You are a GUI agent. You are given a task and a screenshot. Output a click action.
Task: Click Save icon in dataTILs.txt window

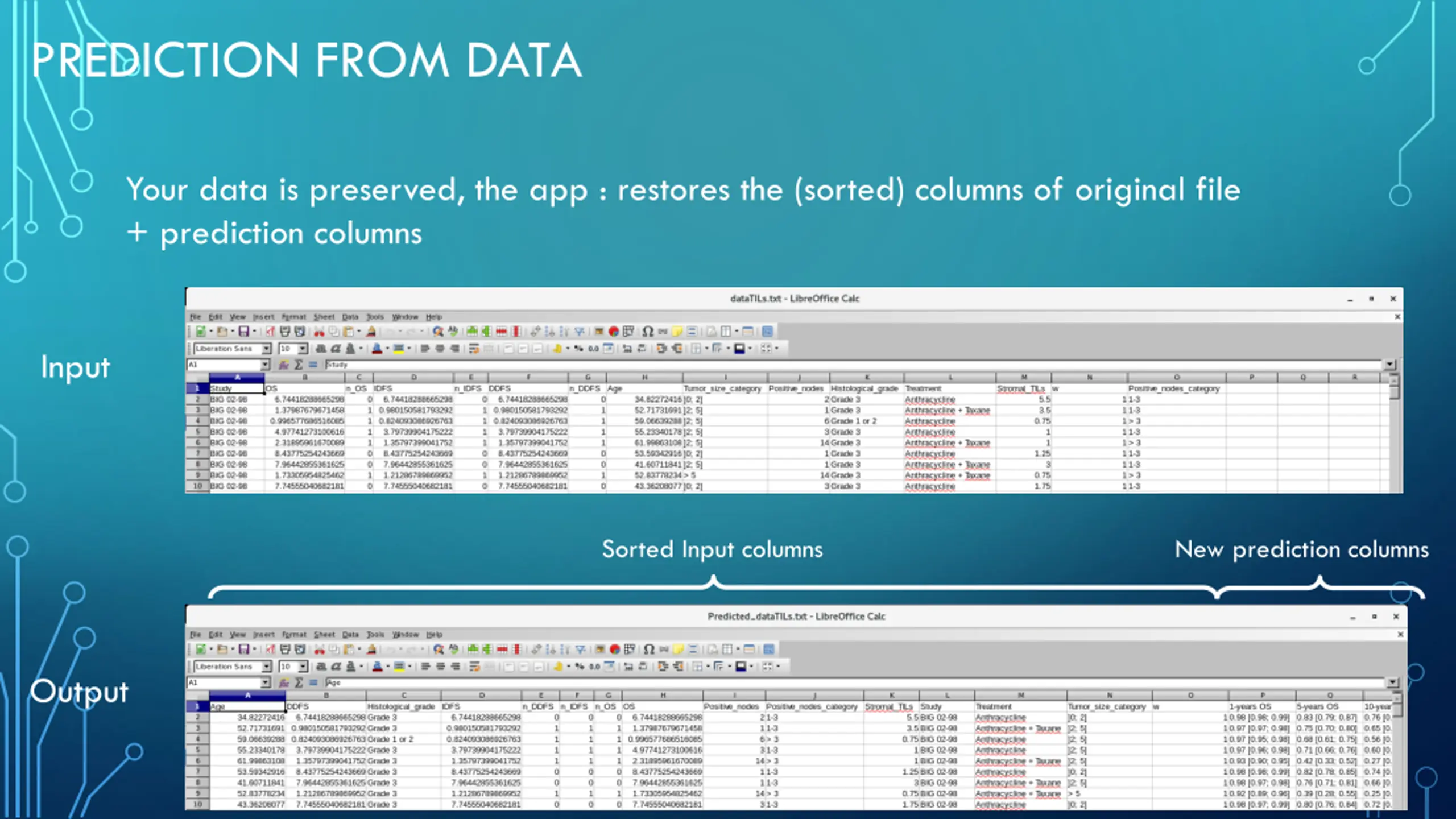click(x=244, y=332)
